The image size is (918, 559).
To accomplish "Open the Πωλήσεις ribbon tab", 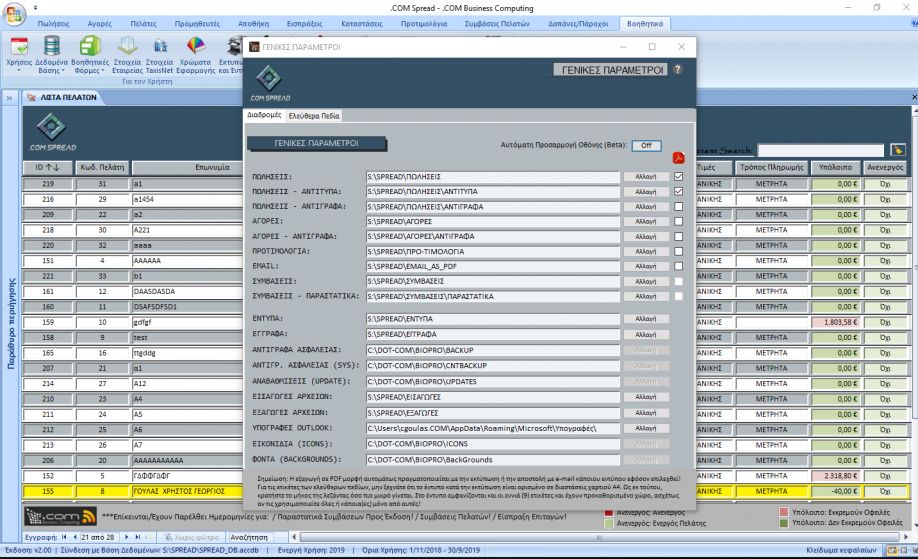I will click(x=53, y=24).
